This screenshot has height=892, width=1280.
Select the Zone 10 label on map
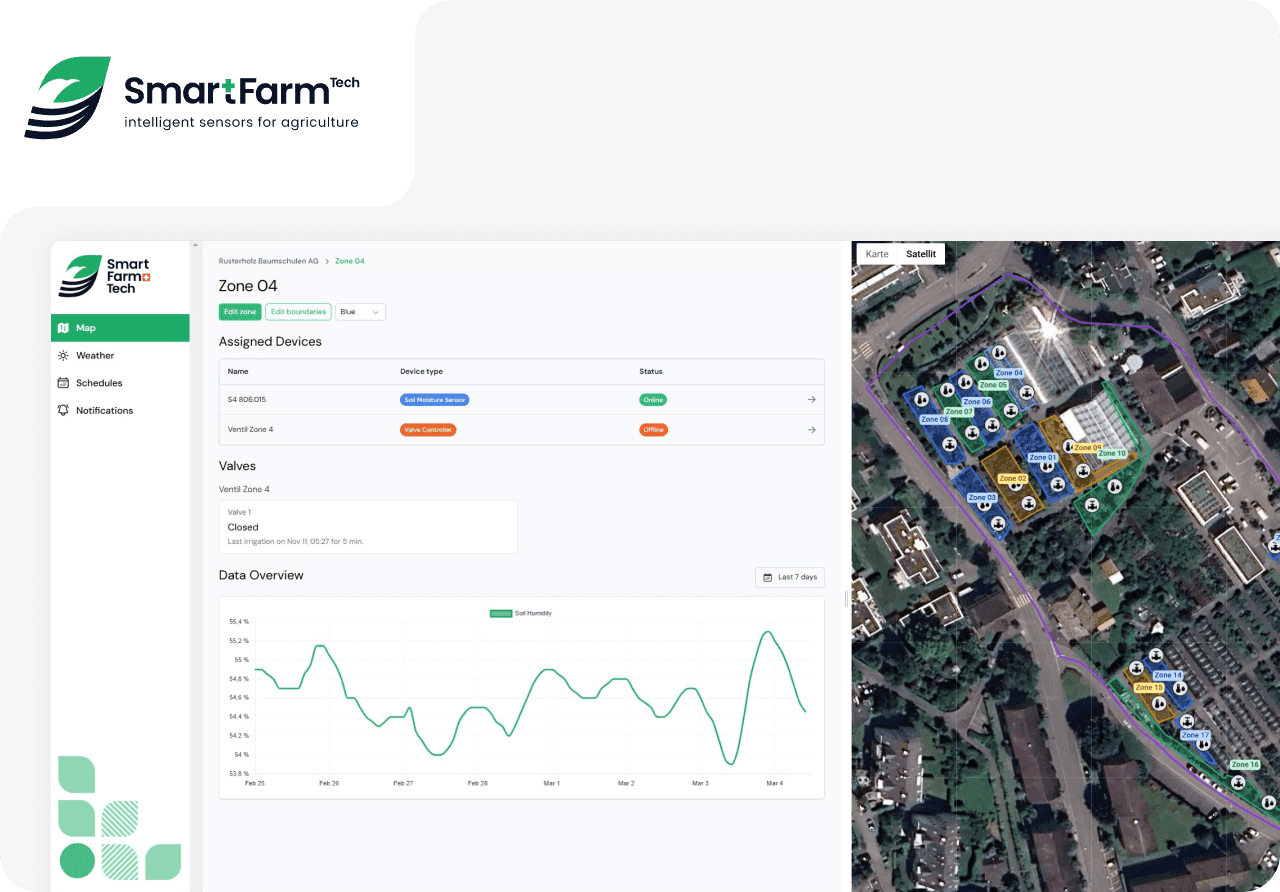(x=1113, y=453)
